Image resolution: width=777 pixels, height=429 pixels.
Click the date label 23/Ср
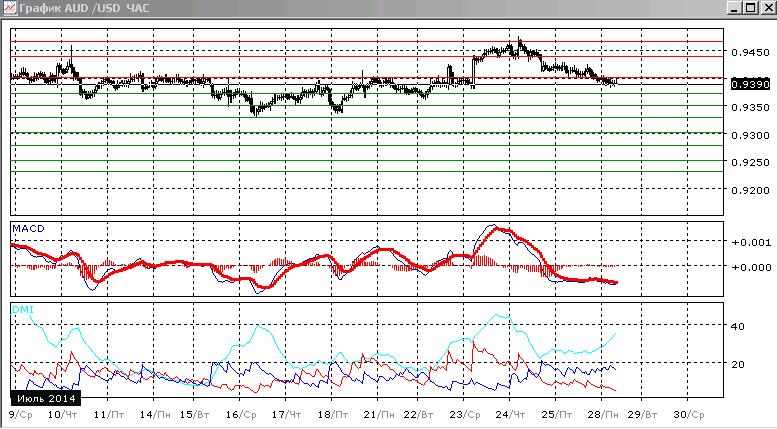pyautogui.click(x=465, y=415)
